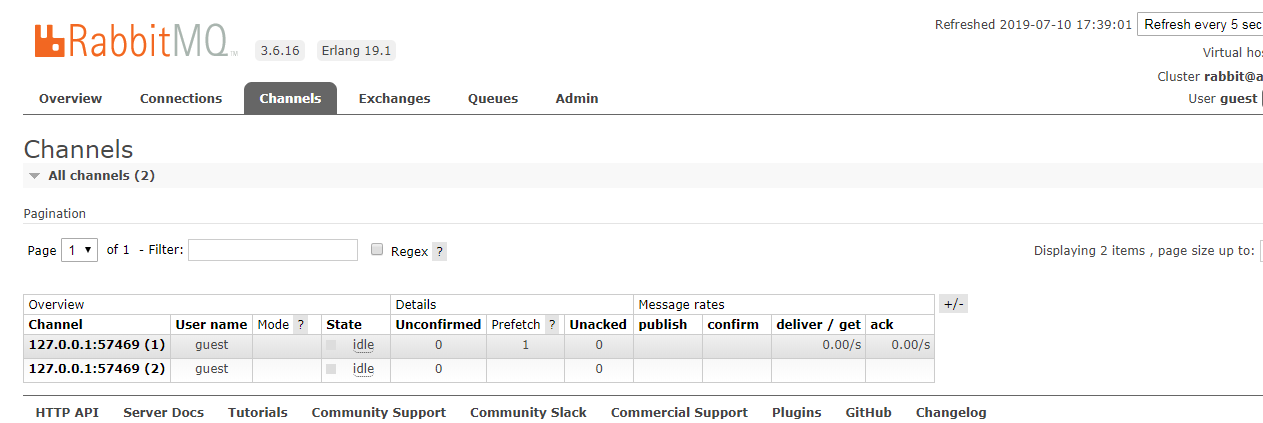1263x423 pixels.
Task: Open the Plugins footer link
Action: 796,412
